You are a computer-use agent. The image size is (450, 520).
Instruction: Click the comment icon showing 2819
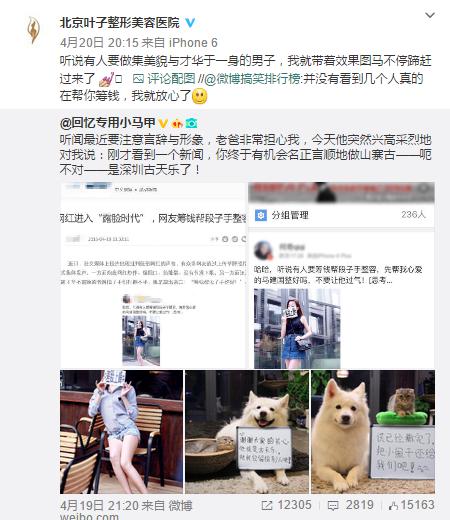point(333,506)
